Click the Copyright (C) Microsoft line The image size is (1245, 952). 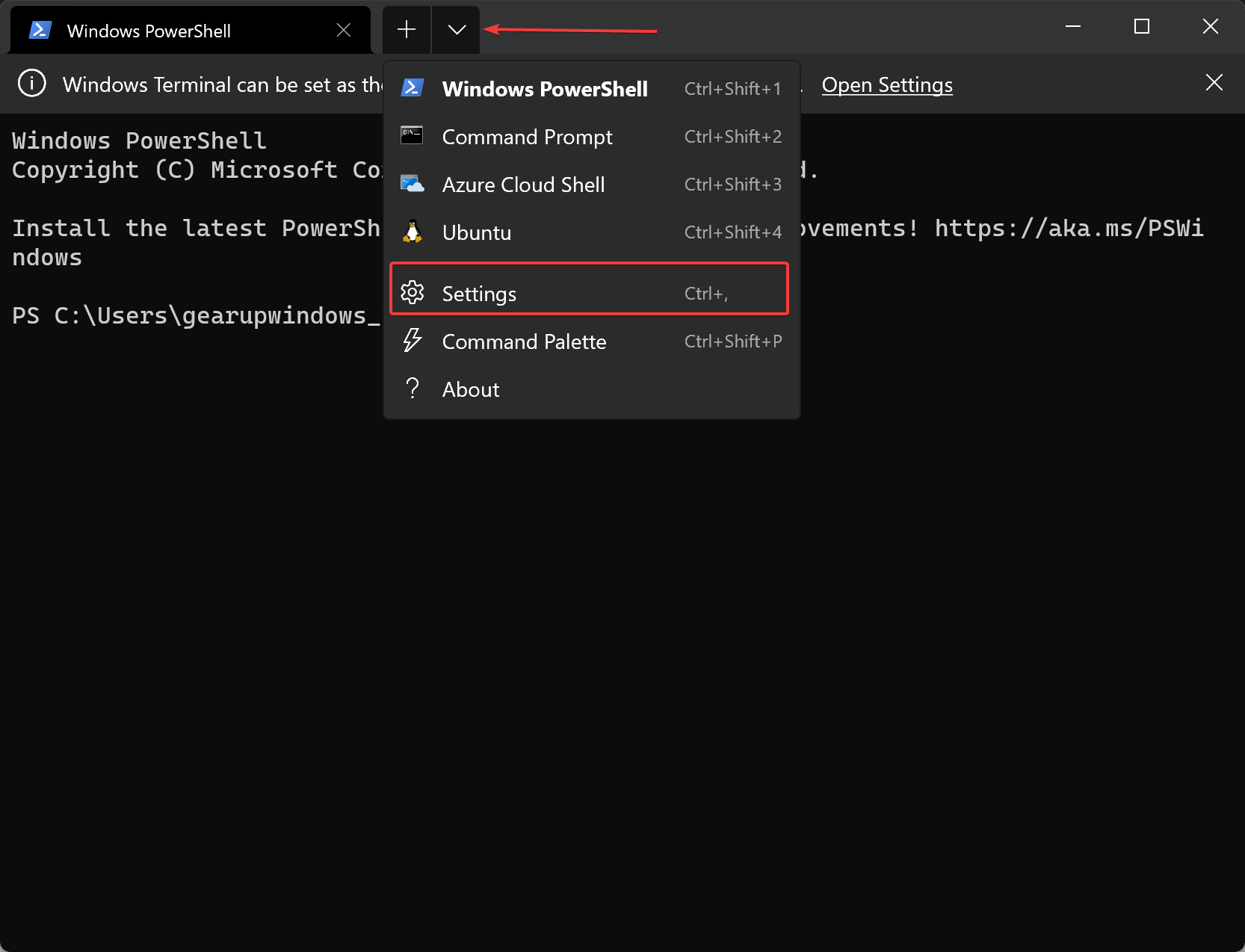tap(197, 170)
